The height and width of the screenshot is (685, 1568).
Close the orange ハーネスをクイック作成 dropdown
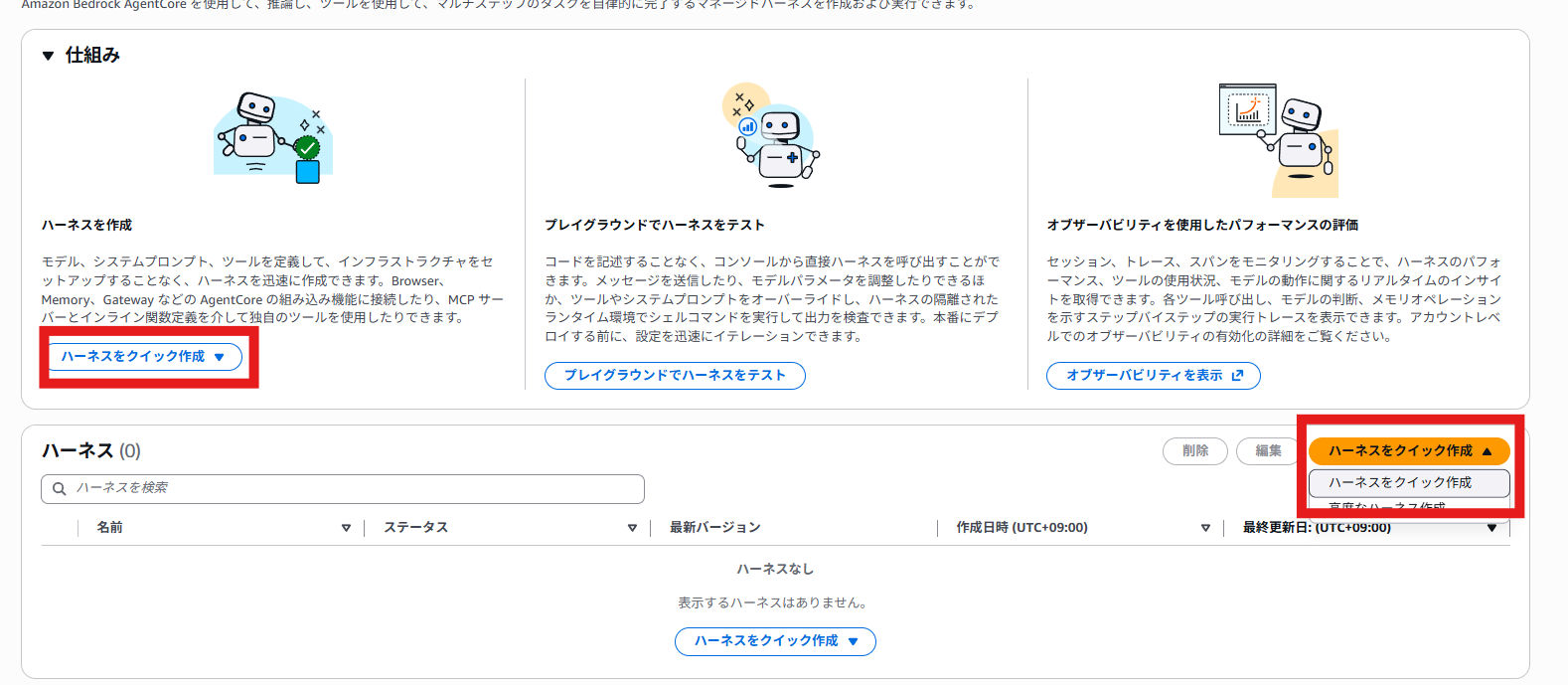(1409, 451)
